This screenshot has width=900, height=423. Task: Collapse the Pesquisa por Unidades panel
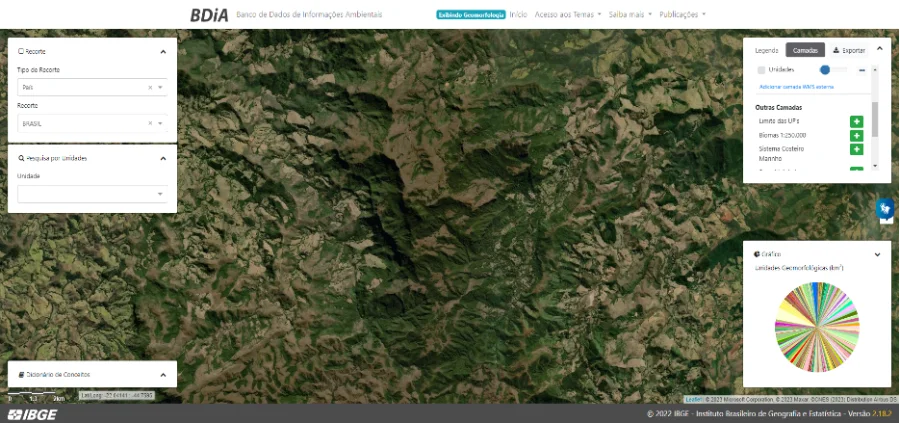(163, 158)
